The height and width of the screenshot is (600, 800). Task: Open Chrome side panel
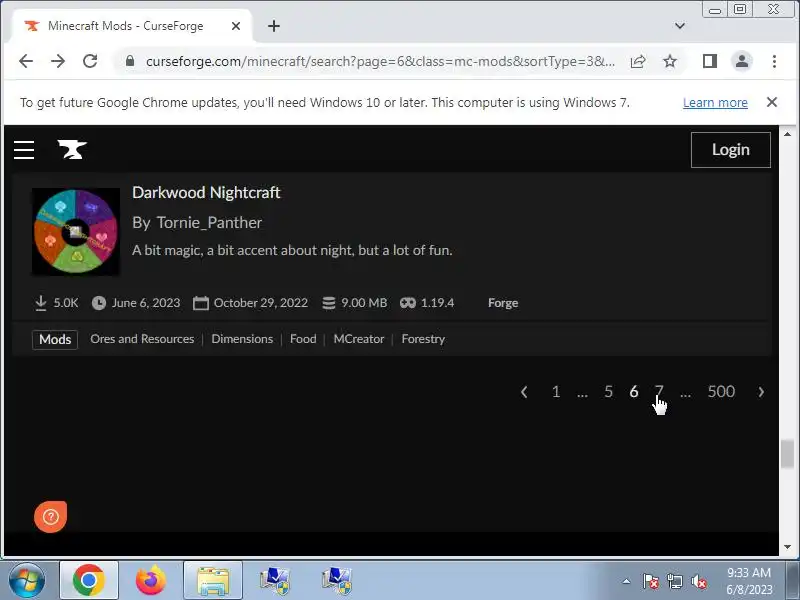pos(710,61)
